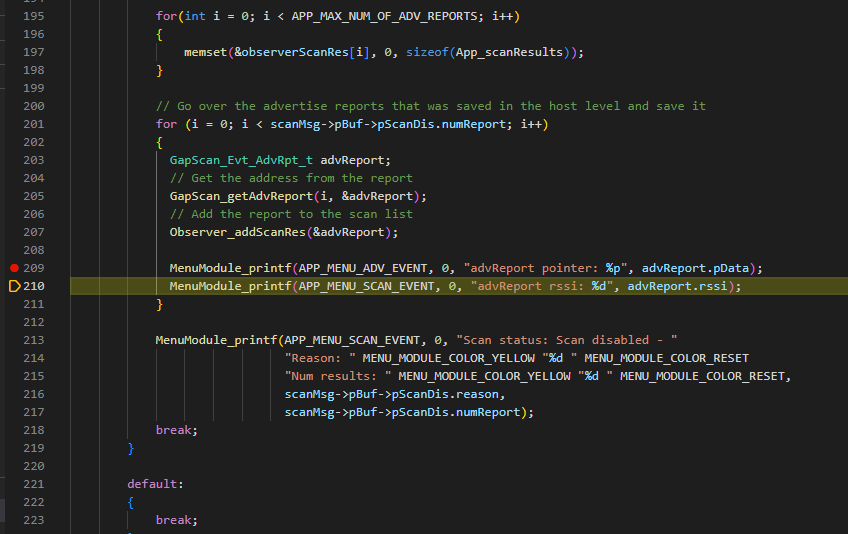Click the Observer_addScanRes function call
Image resolution: width=848 pixels, height=534 pixels.
pyautogui.click(x=237, y=232)
